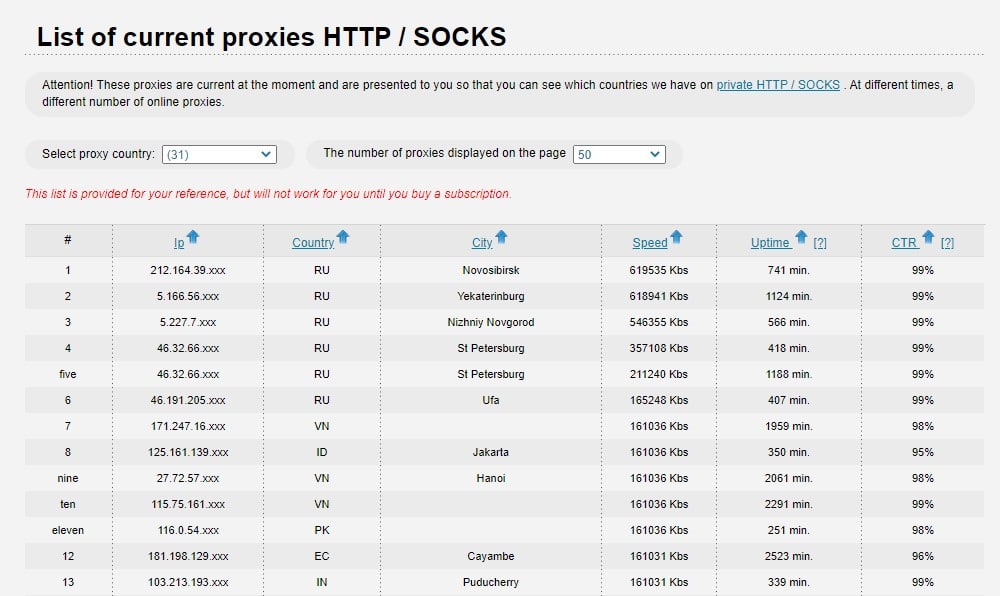1000x596 pixels.
Task: Click the 181.198.129.xxx proxy entry
Action: [188, 556]
